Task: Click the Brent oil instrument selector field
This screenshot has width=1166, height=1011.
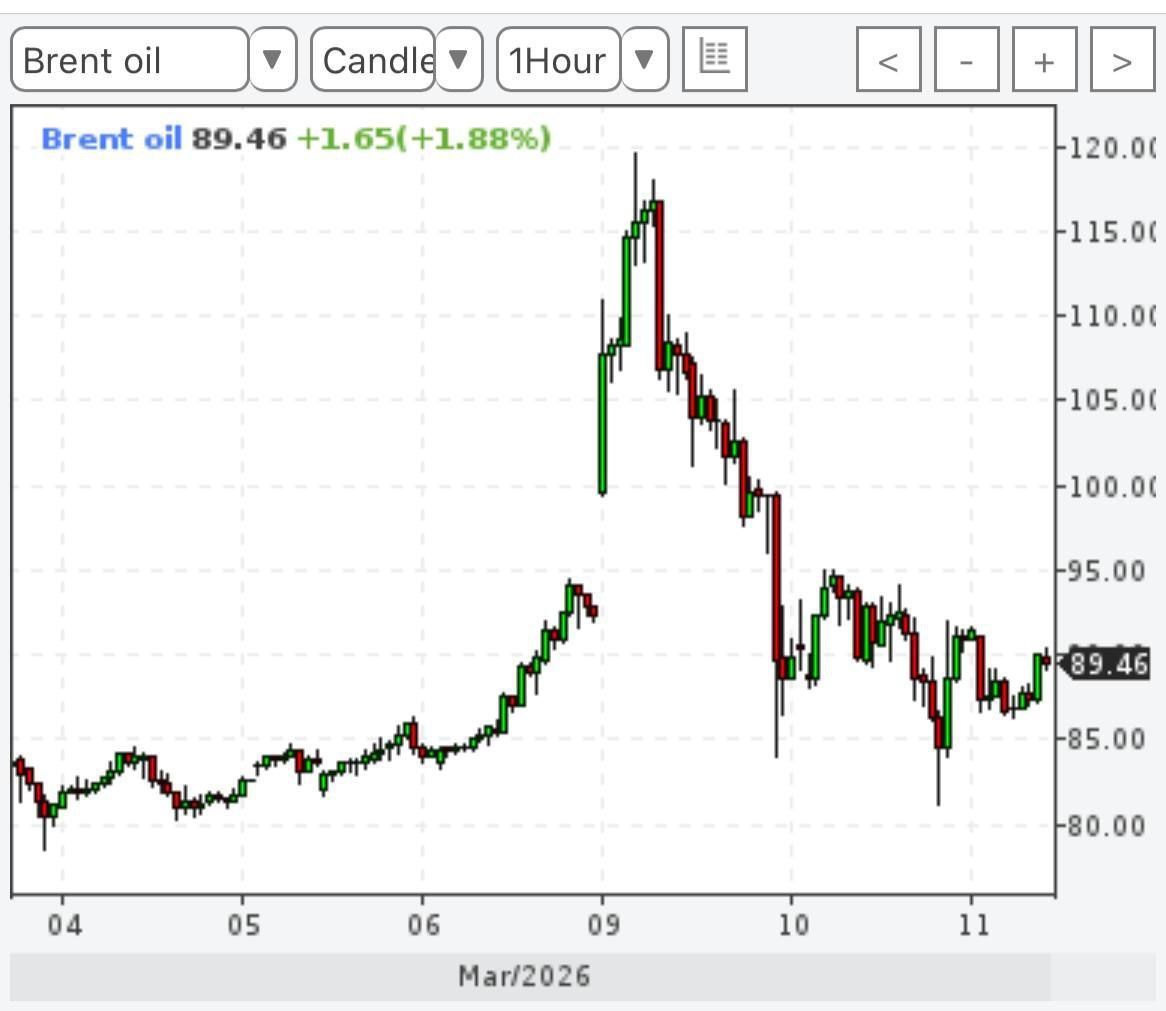Action: 129,60
